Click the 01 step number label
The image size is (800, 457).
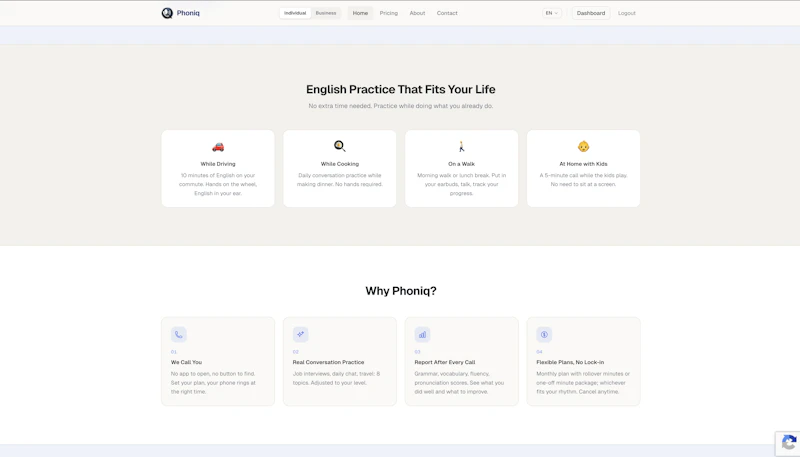(x=173, y=352)
